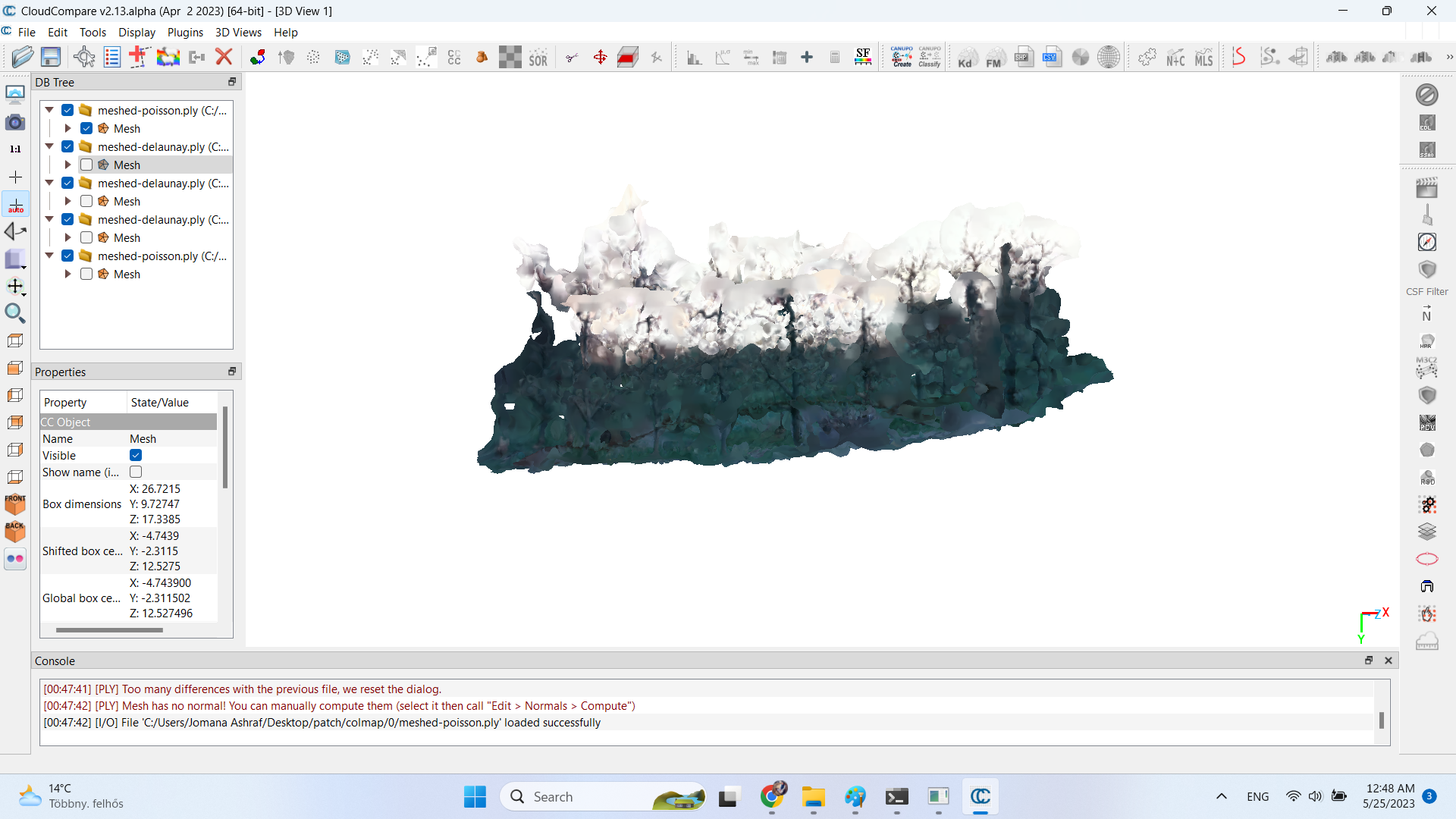Open the toolbar overflow chevron on the right
The image size is (1456, 819).
1449,57
